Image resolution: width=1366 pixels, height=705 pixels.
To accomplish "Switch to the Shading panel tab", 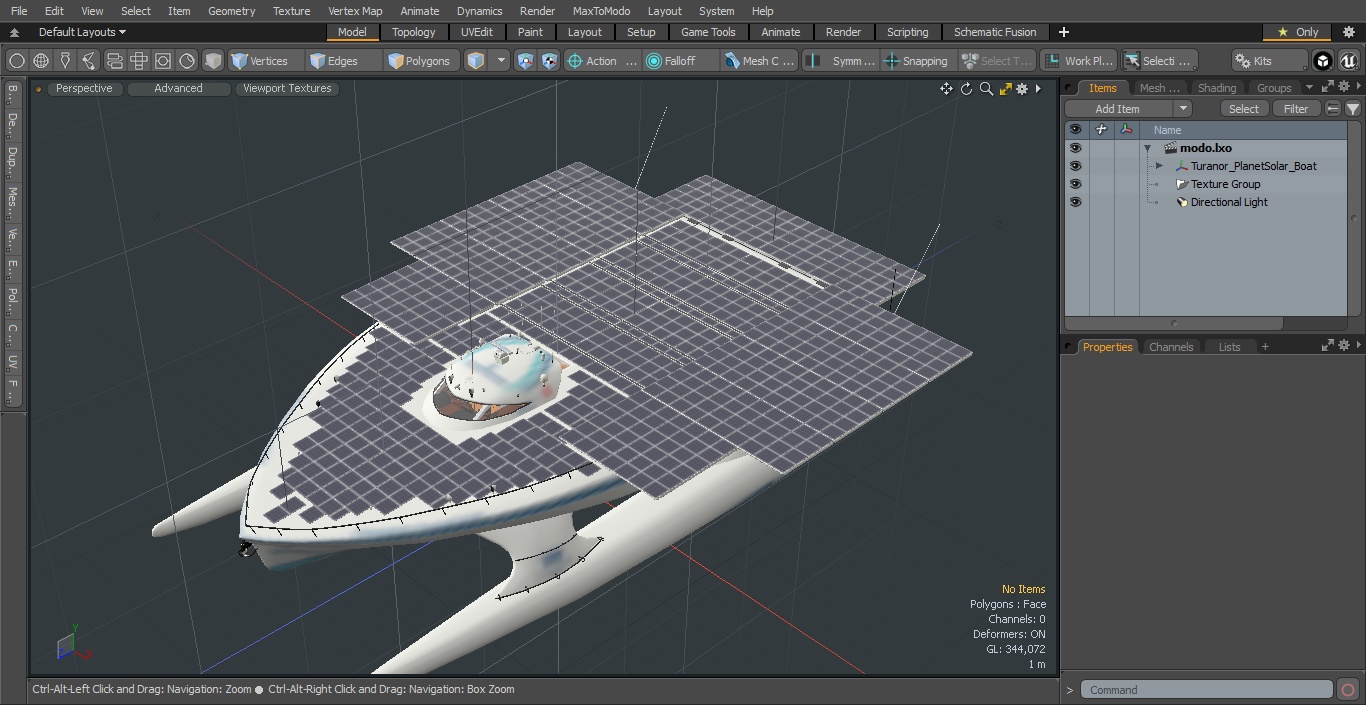I will click(1216, 88).
